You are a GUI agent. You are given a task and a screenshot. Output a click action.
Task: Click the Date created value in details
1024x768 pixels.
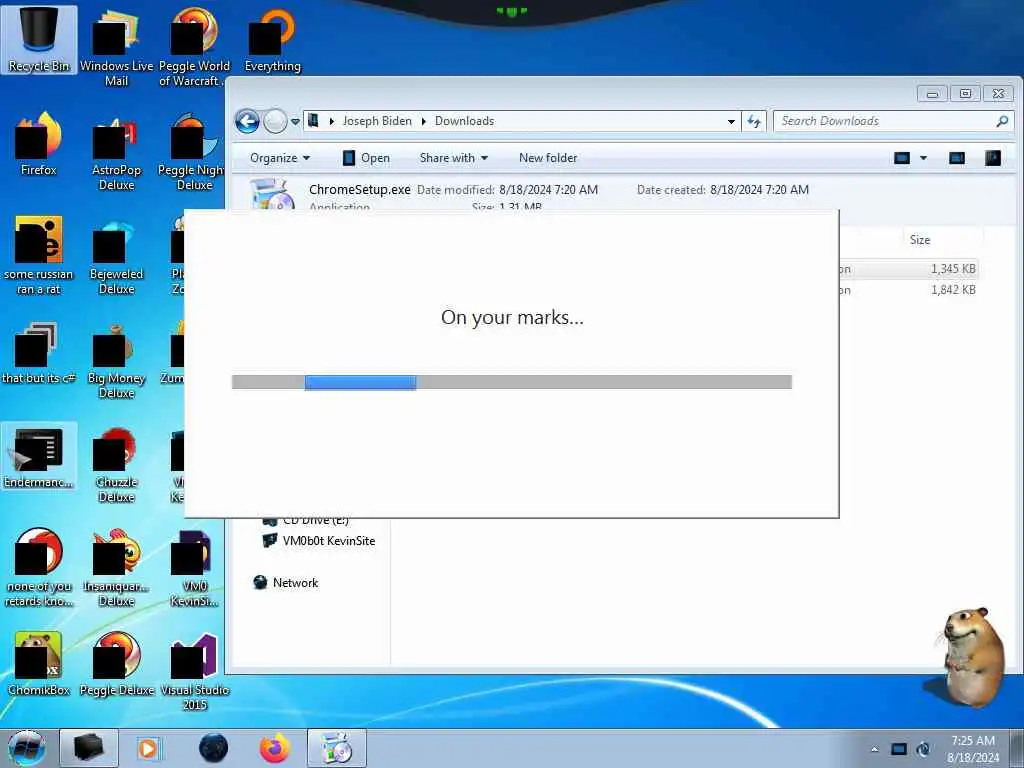click(760, 189)
